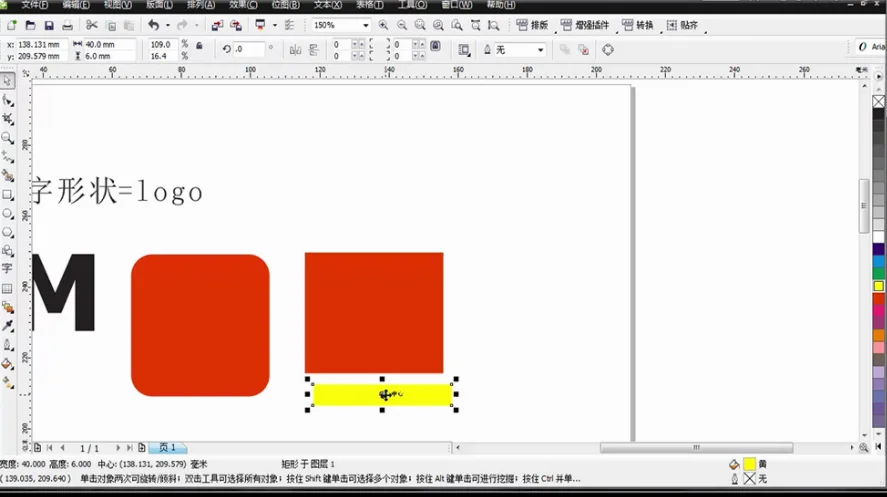Select the rounded red square
887x497 pixels.
(200, 325)
